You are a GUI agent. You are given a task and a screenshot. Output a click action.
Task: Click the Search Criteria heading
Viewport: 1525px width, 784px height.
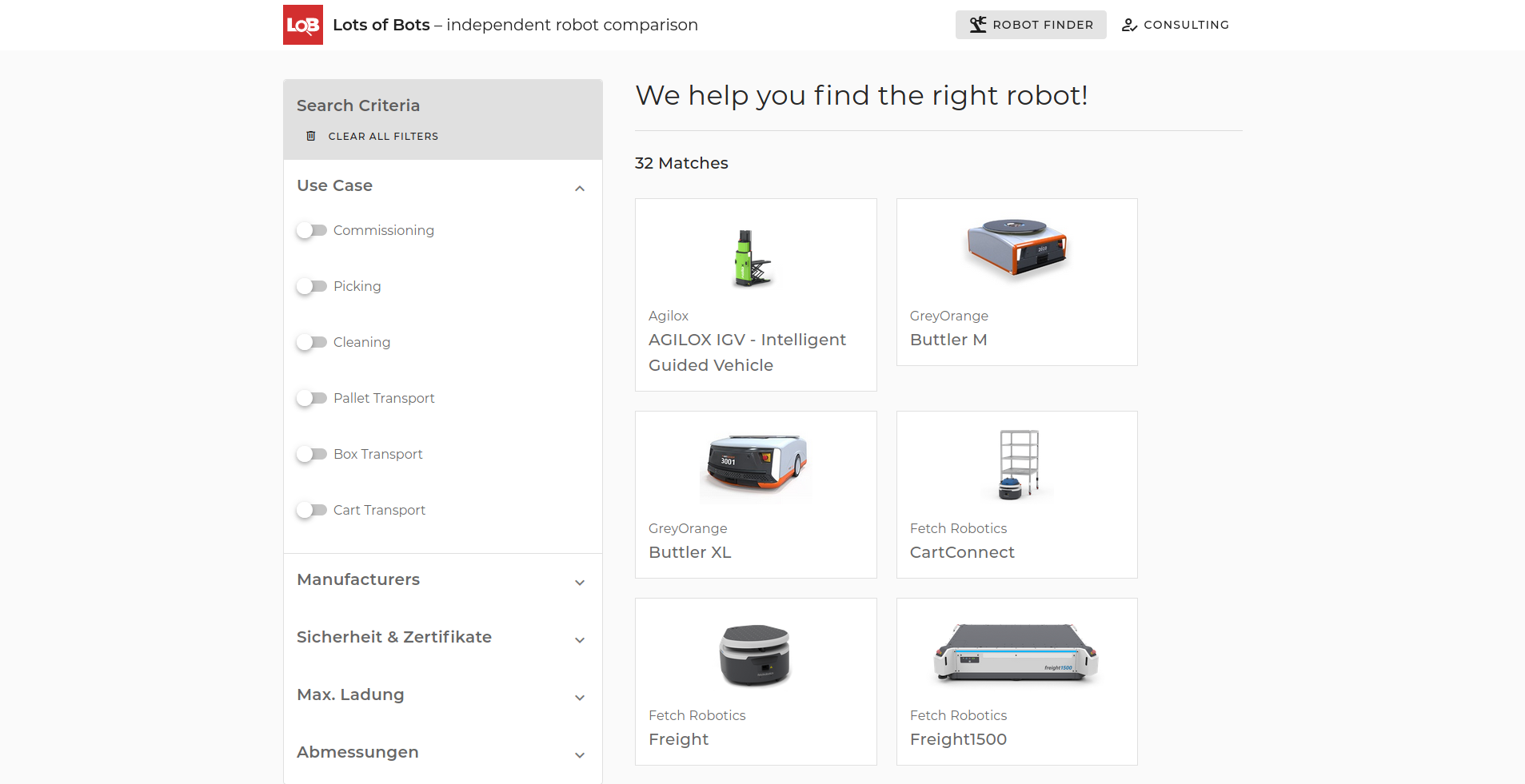point(358,105)
